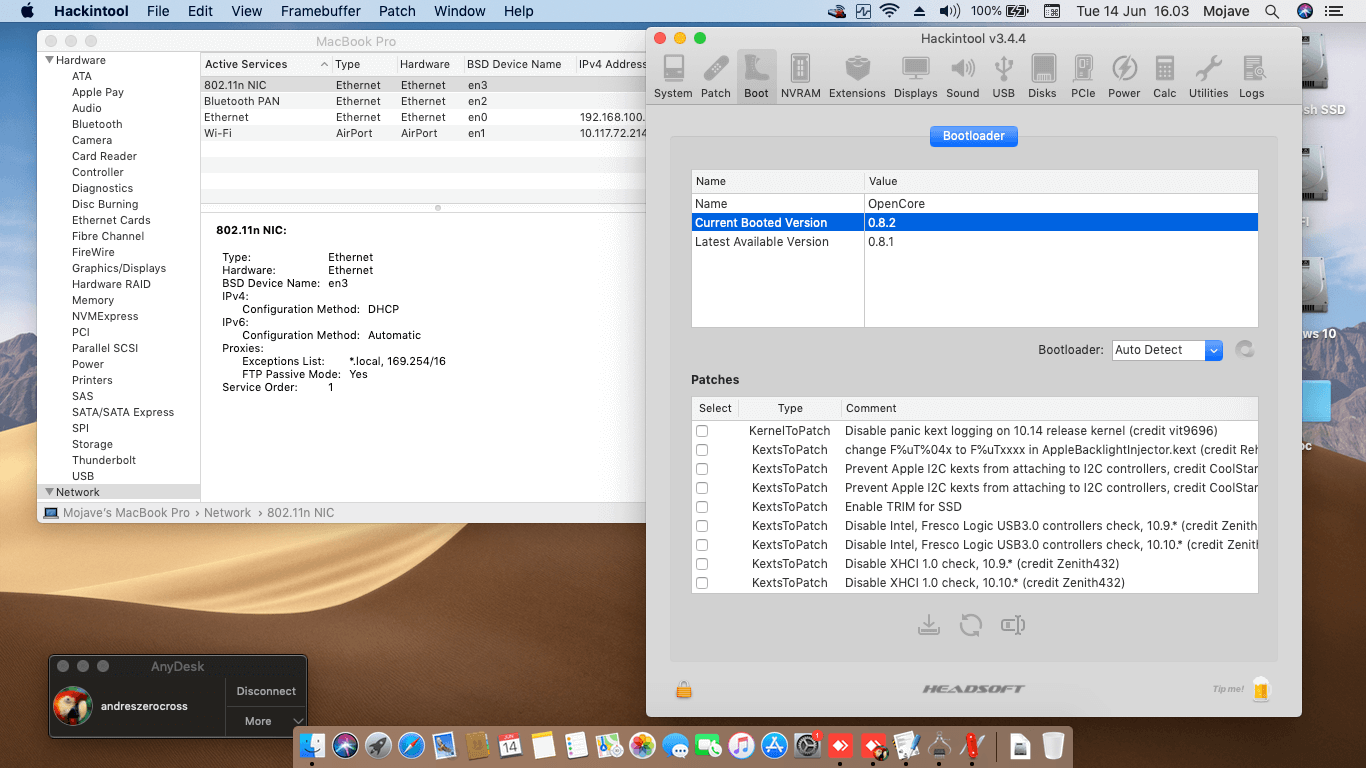This screenshot has height=768, width=1366.
Task: Switch to the Displays section
Action: [916, 76]
